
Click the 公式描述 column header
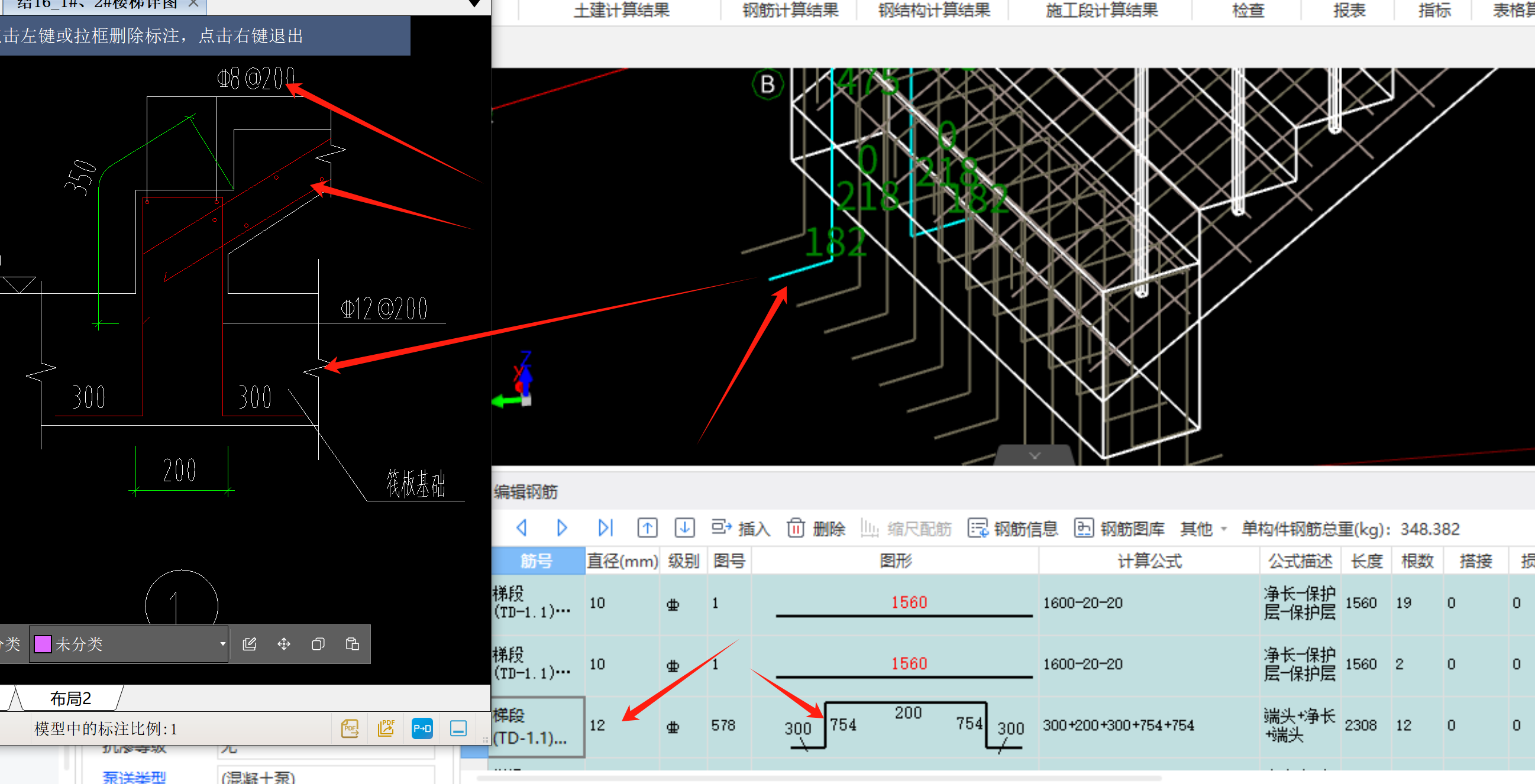click(1300, 561)
